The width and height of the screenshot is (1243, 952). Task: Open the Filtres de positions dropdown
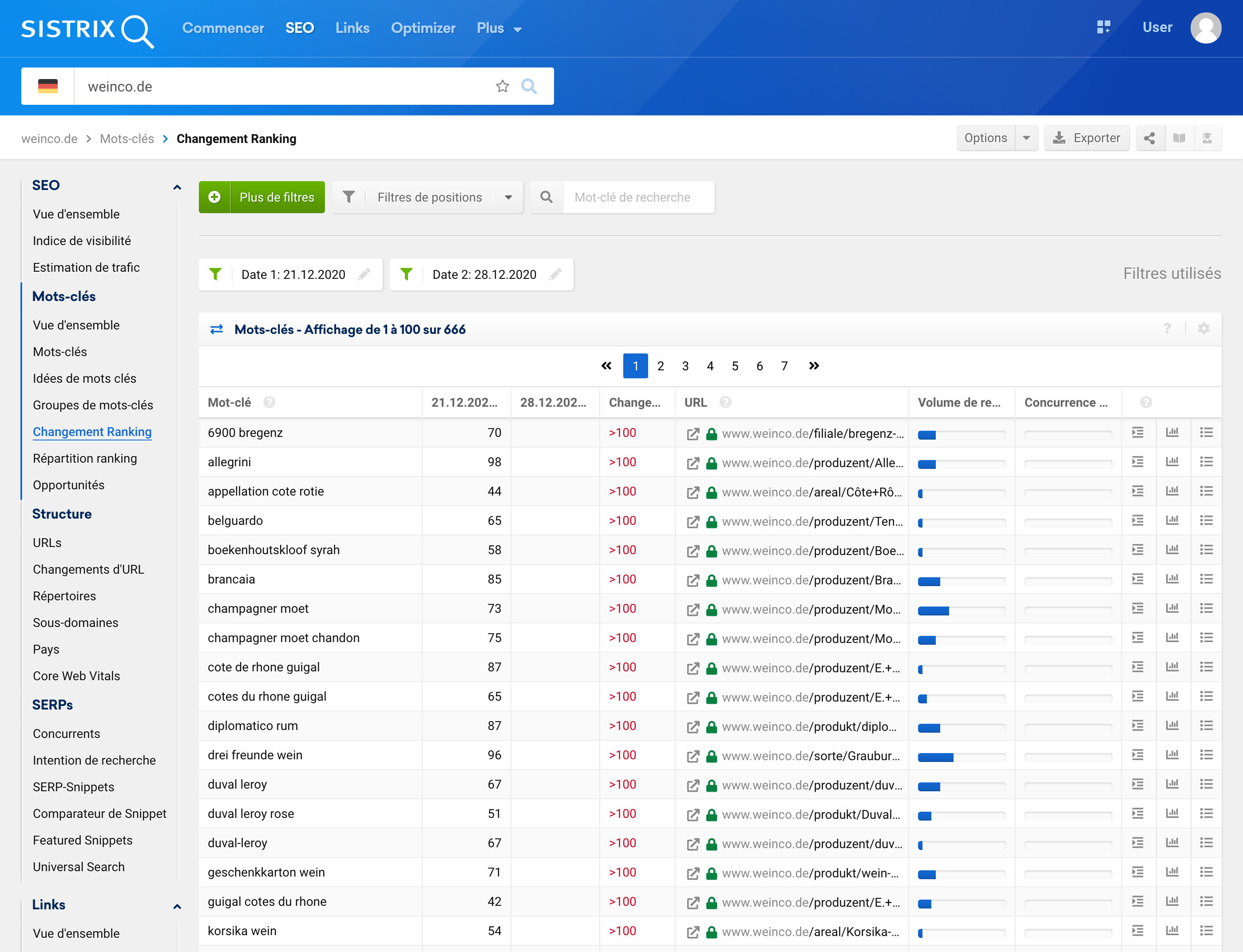[428, 197]
